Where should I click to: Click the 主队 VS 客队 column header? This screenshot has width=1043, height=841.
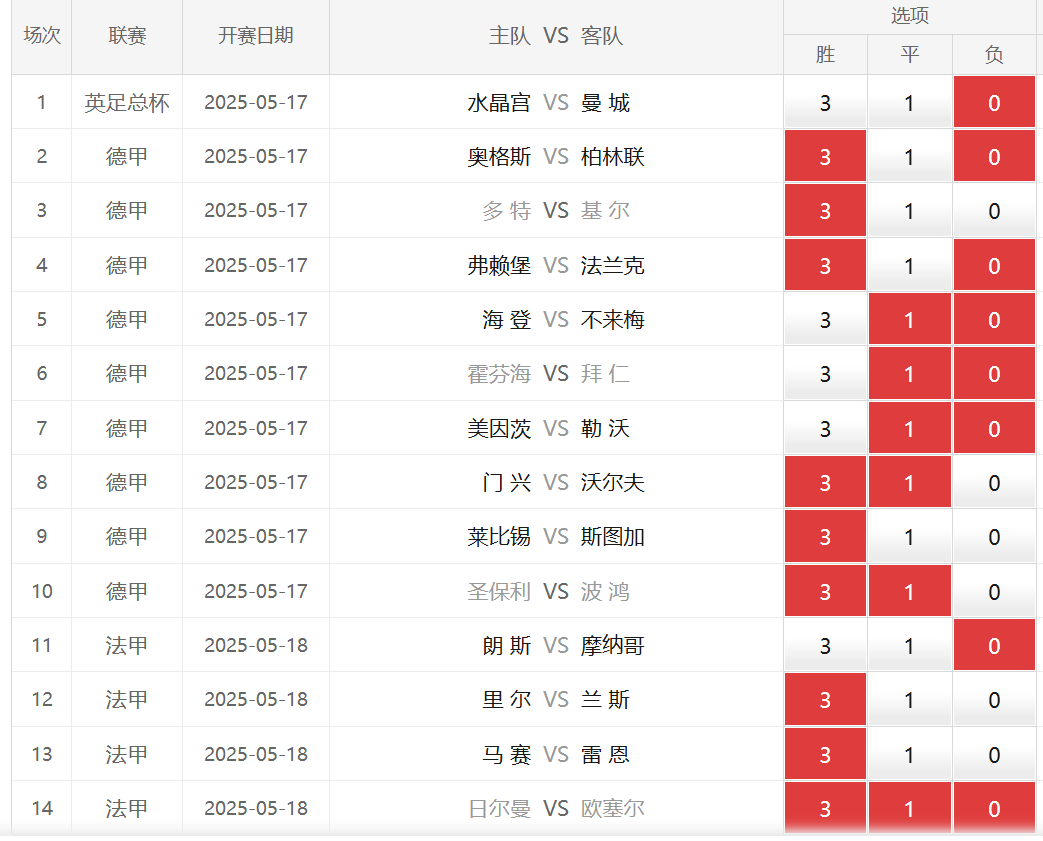pyautogui.click(x=556, y=36)
